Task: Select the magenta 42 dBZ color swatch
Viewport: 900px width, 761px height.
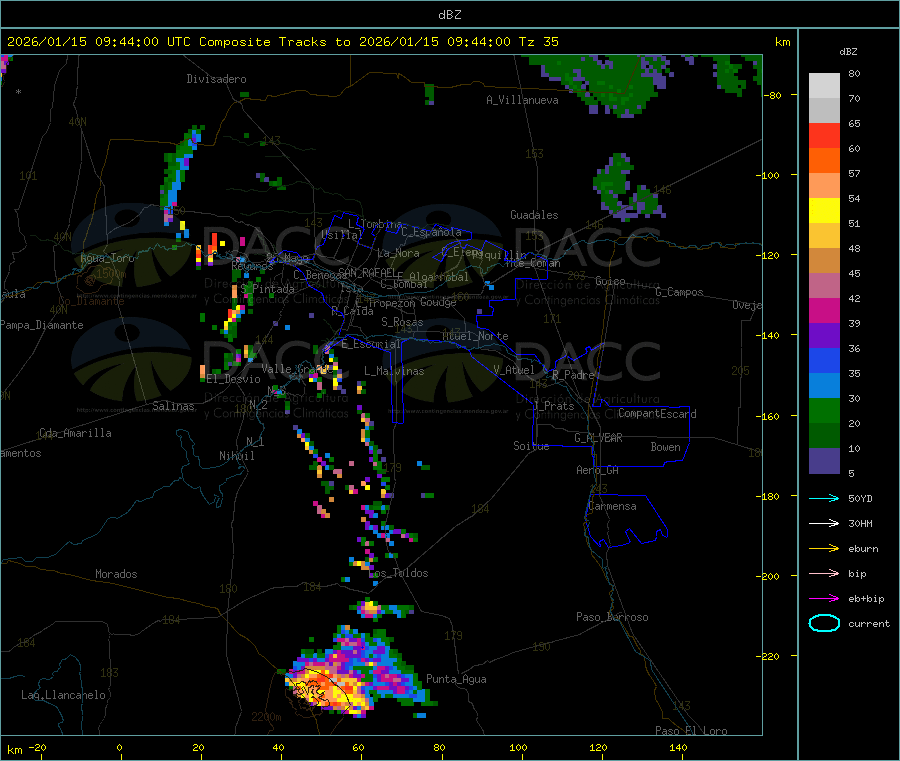Action: [x=824, y=310]
